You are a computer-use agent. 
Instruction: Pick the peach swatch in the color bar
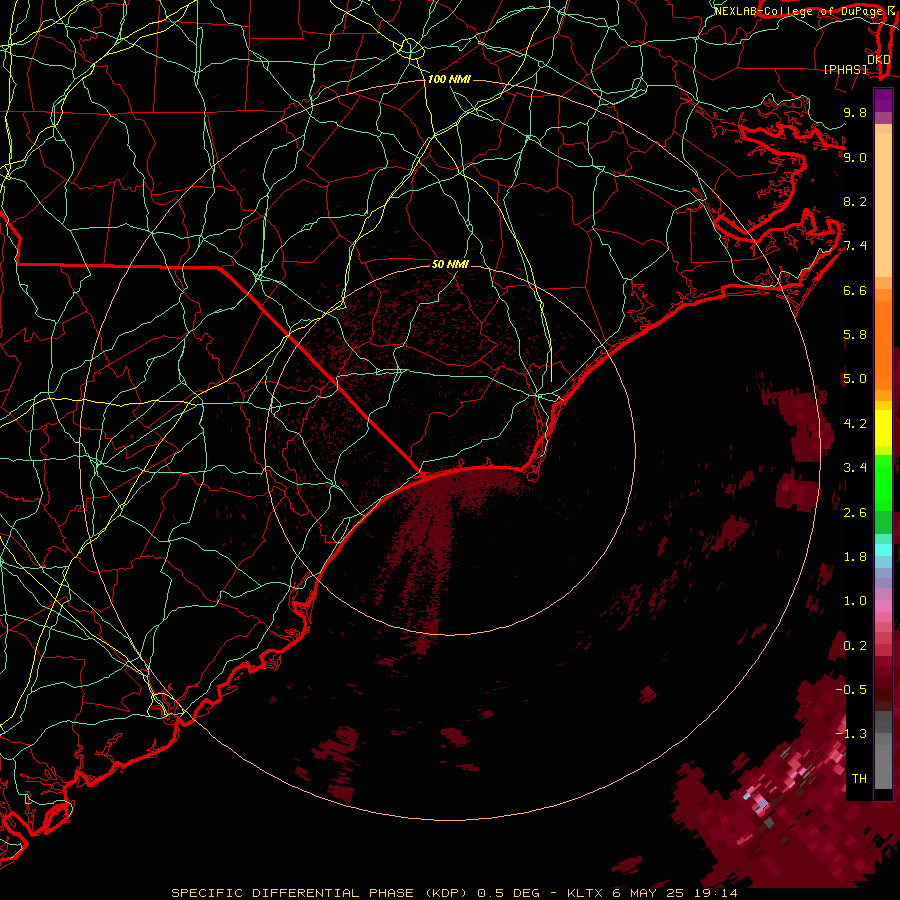[883, 205]
